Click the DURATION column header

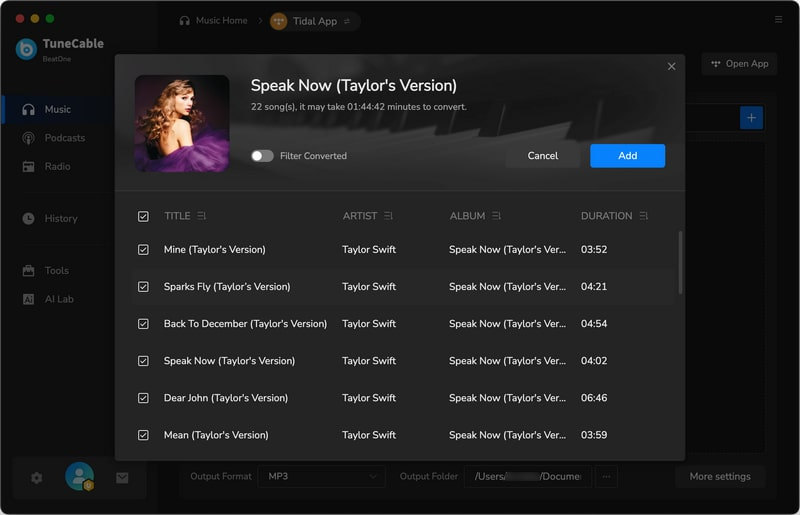tap(606, 216)
